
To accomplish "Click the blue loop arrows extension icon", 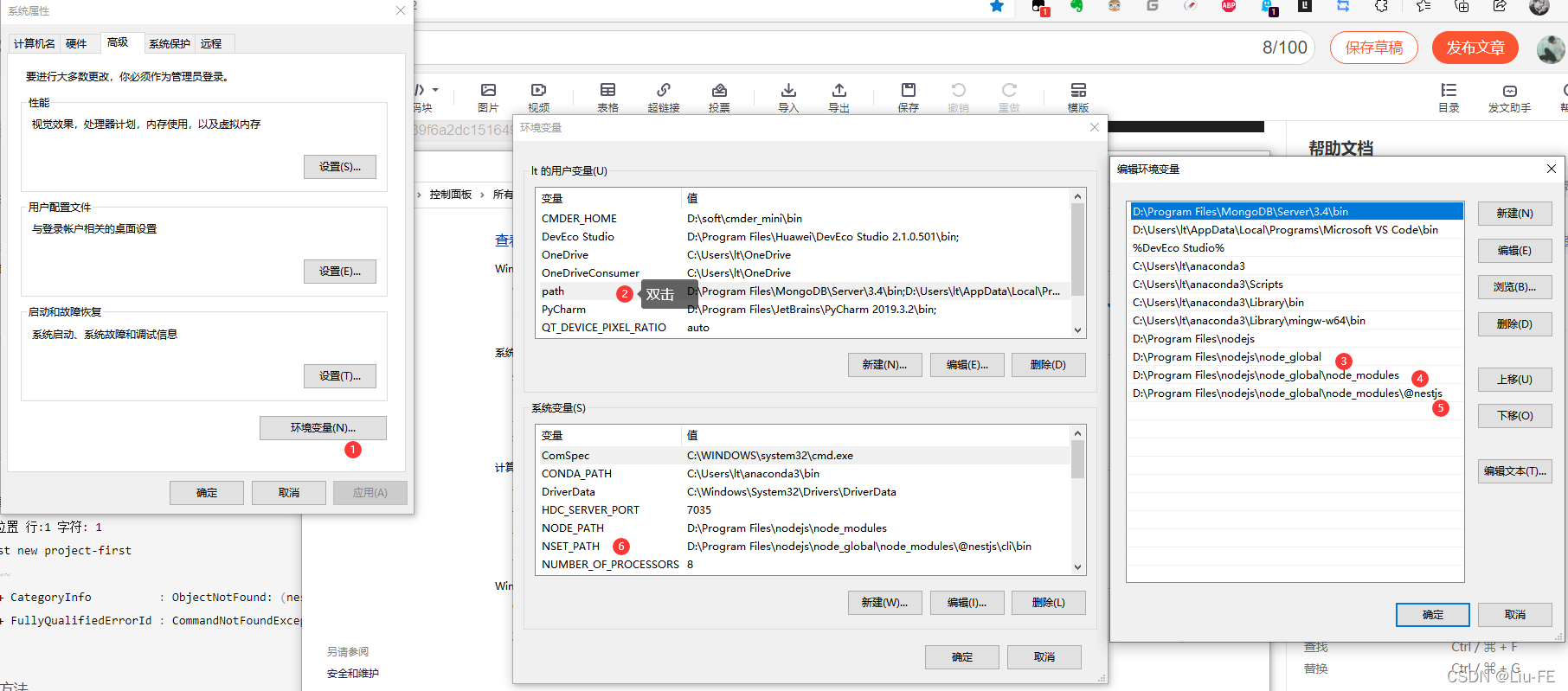I will click(x=1343, y=6).
